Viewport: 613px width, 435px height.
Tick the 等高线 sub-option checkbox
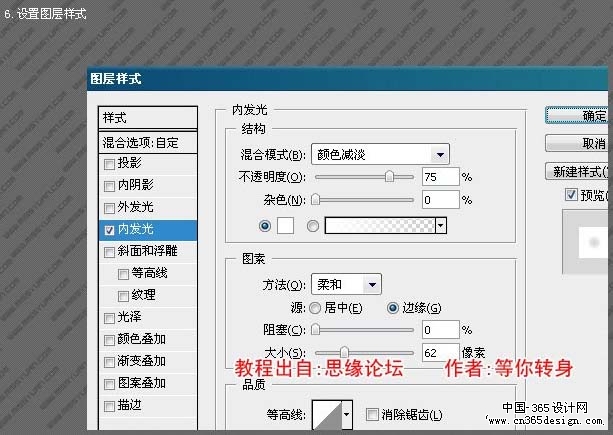tap(123, 274)
